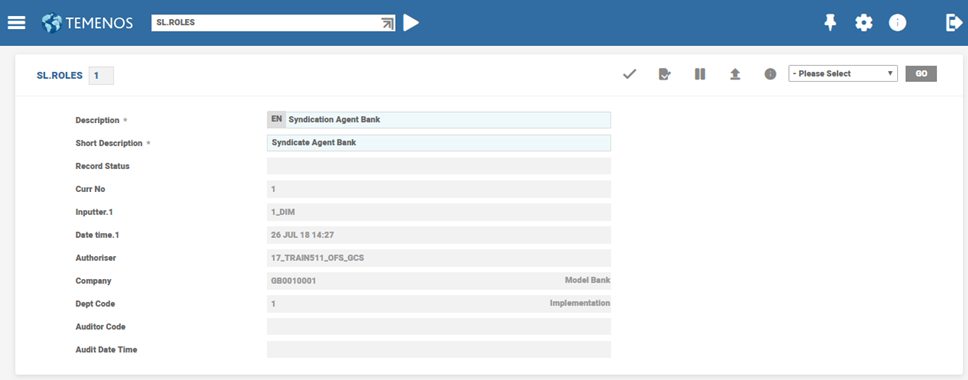Open the hamburger main menu
Viewport: 968px width, 380px height.
click(16, 23)
